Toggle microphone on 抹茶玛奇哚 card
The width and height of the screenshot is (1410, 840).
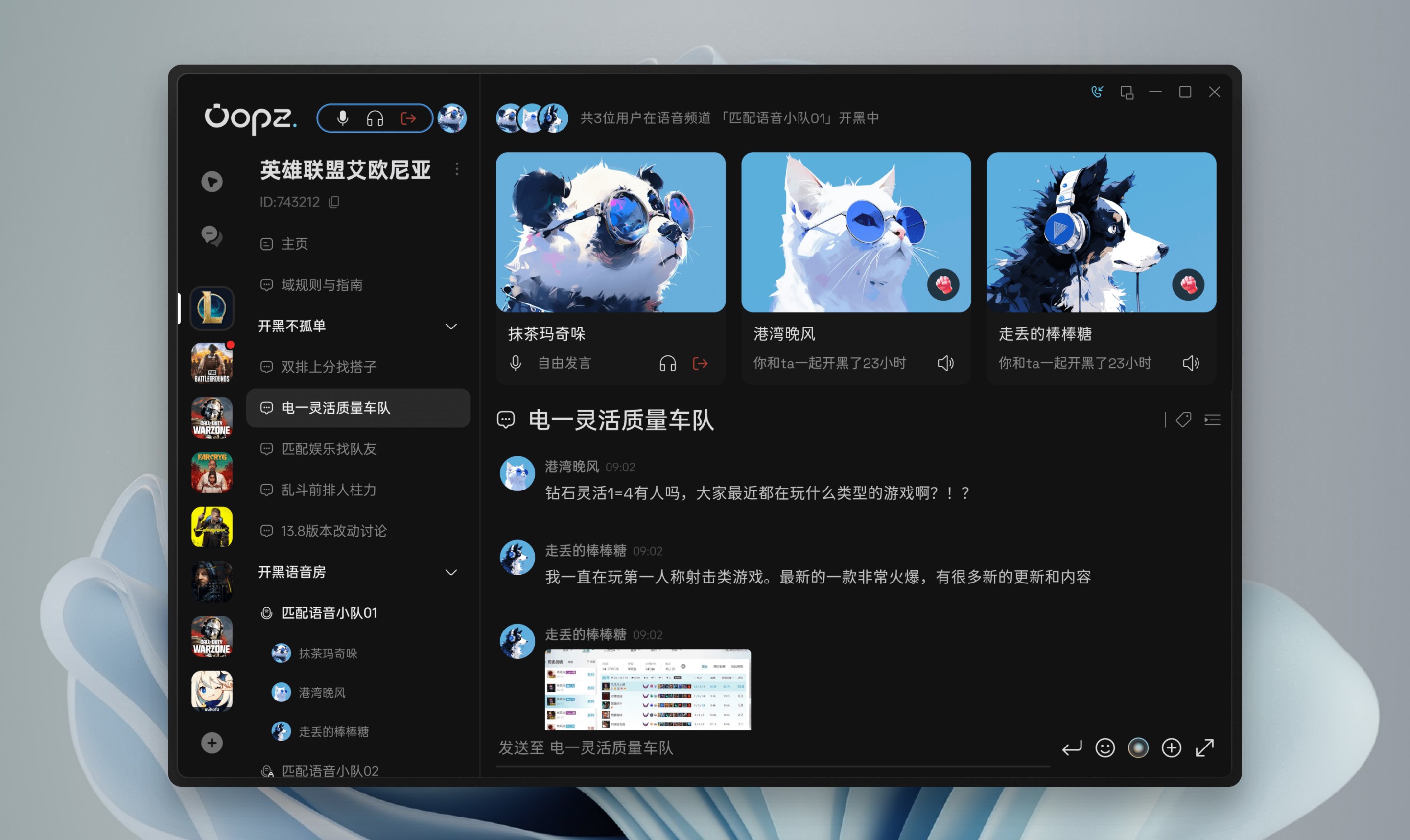click(x=515, y=363)
